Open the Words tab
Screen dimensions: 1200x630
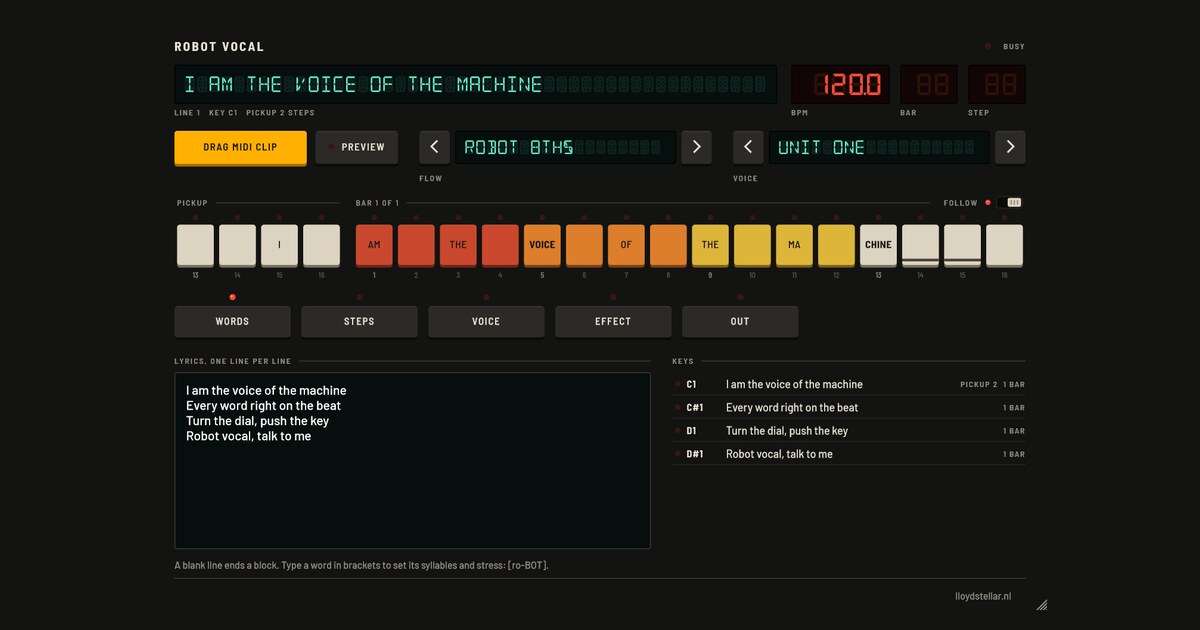232,321
